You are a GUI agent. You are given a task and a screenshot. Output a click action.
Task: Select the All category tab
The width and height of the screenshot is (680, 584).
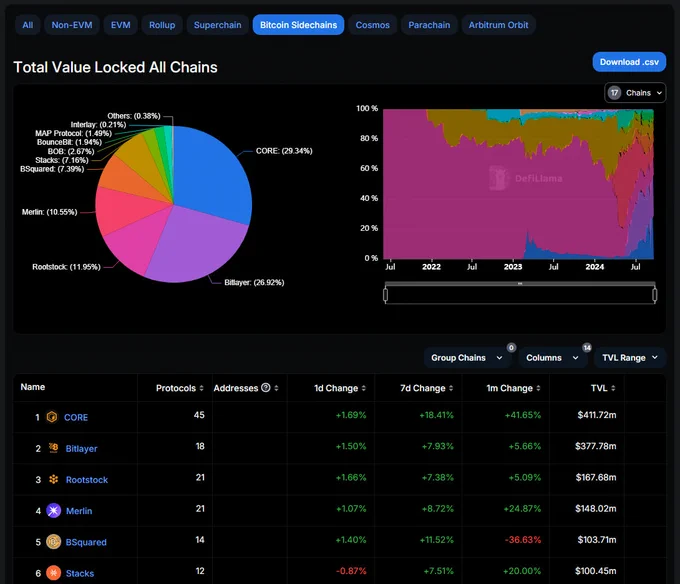coord(28,25)
